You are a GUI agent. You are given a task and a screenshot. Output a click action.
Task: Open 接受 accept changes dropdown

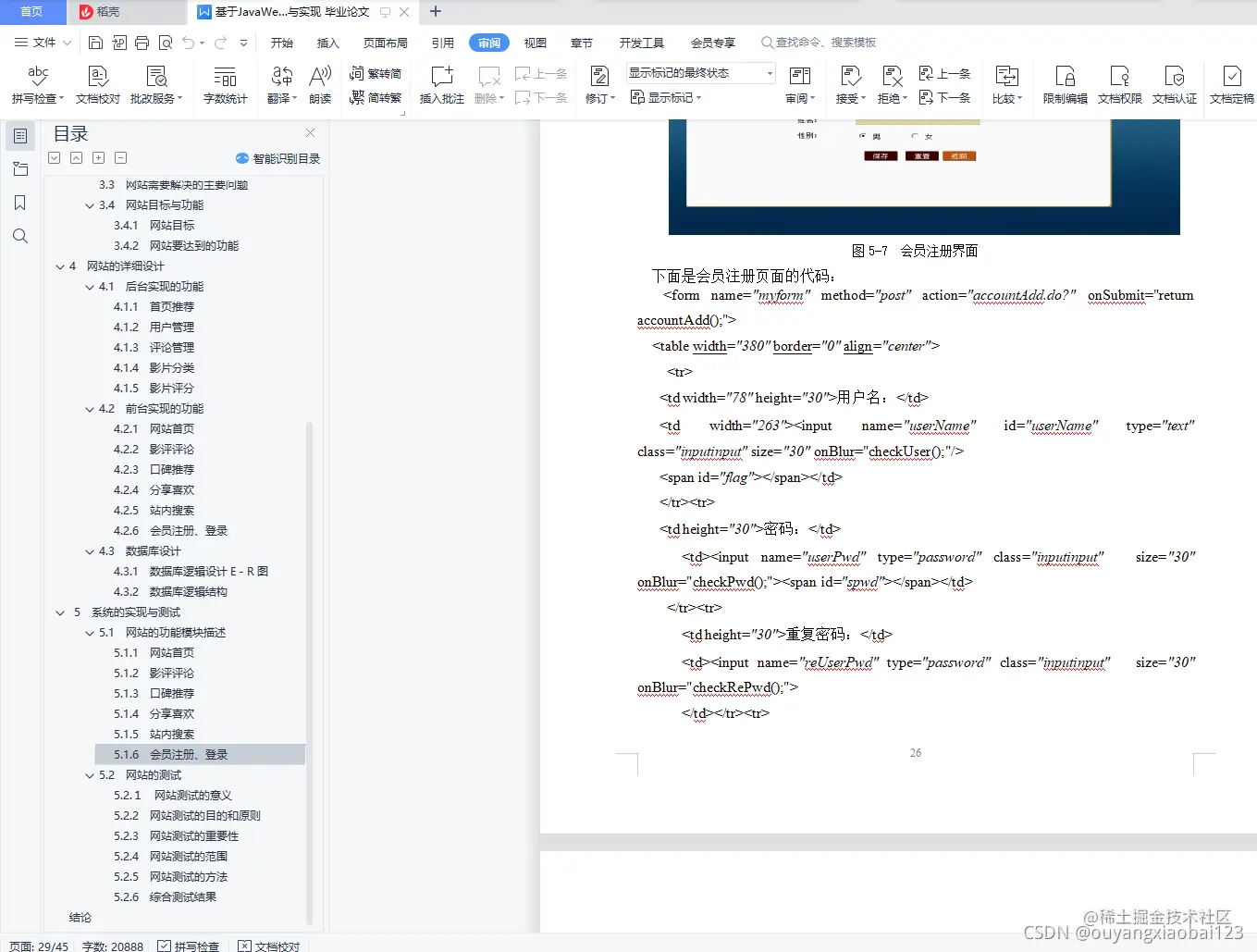[851, 98]
